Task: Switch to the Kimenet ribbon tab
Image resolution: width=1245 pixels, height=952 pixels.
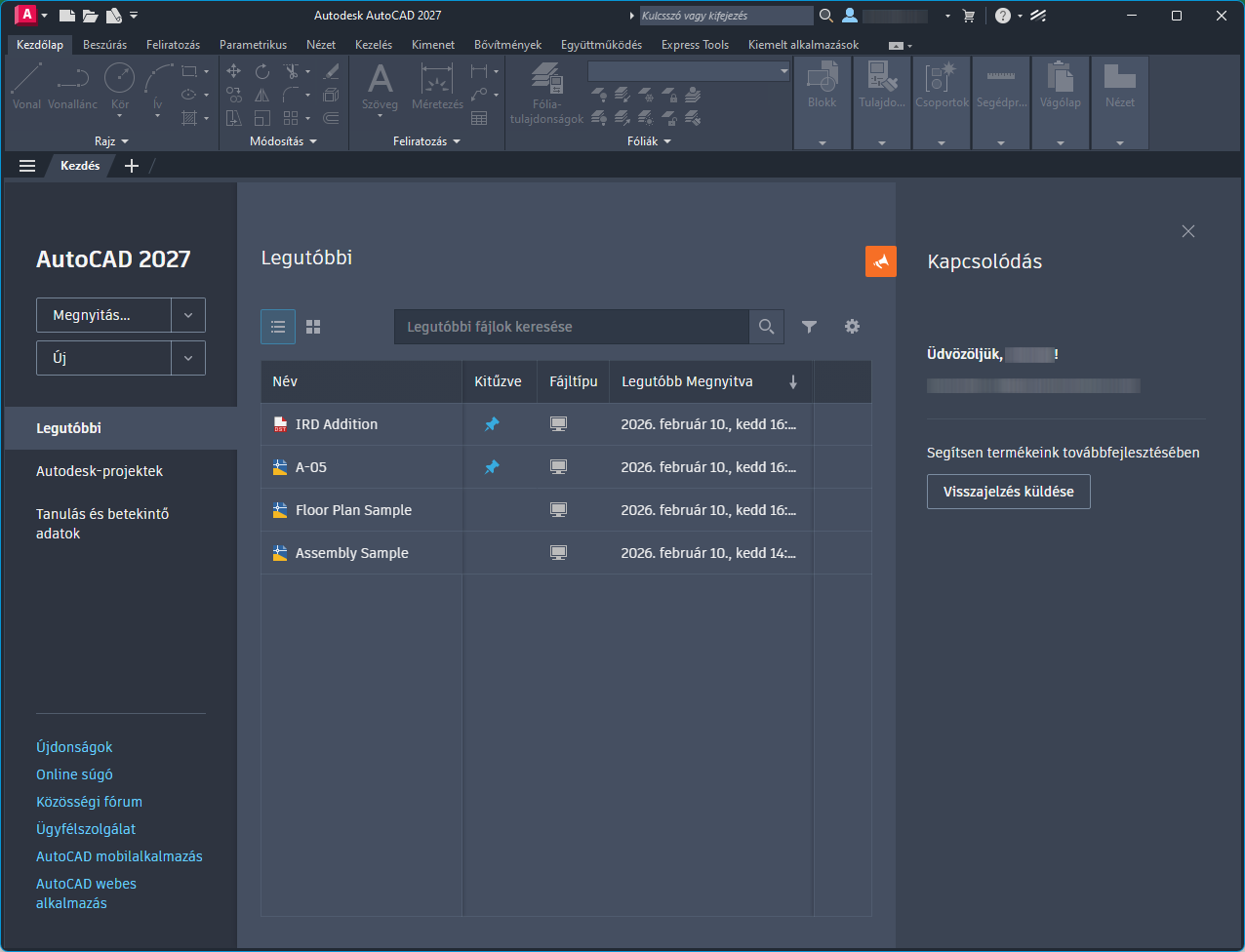Action: (x=433, y=45)
